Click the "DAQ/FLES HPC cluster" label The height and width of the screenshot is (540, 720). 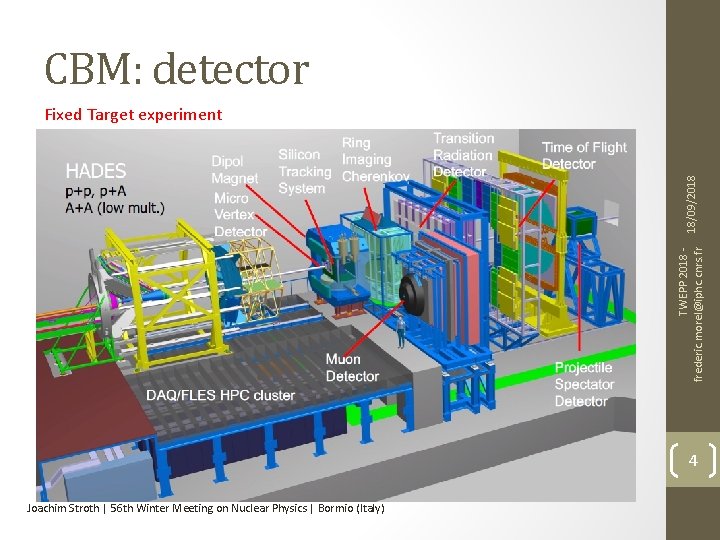click(x=220, y=395)
